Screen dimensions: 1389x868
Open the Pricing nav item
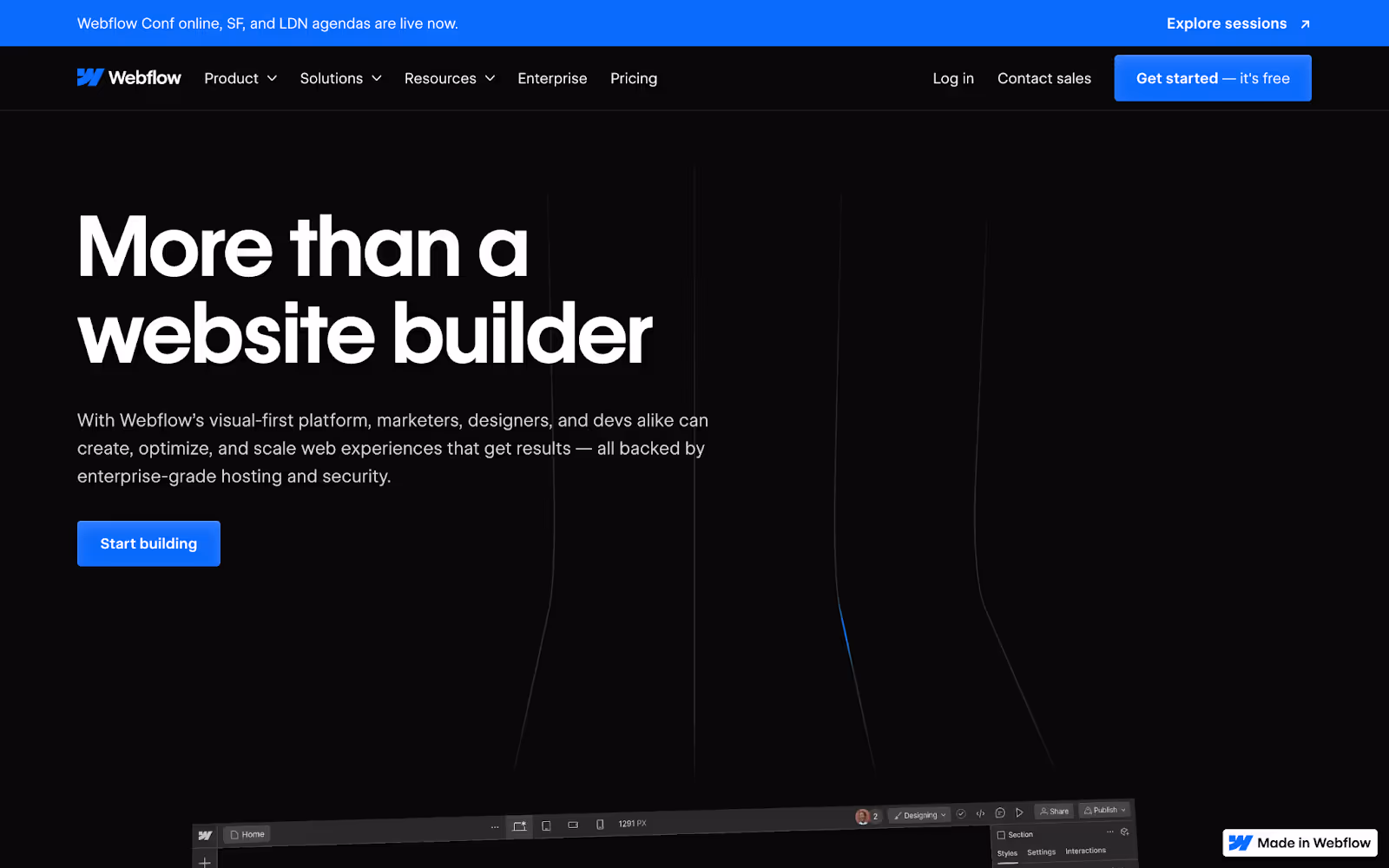coord(634,78)
